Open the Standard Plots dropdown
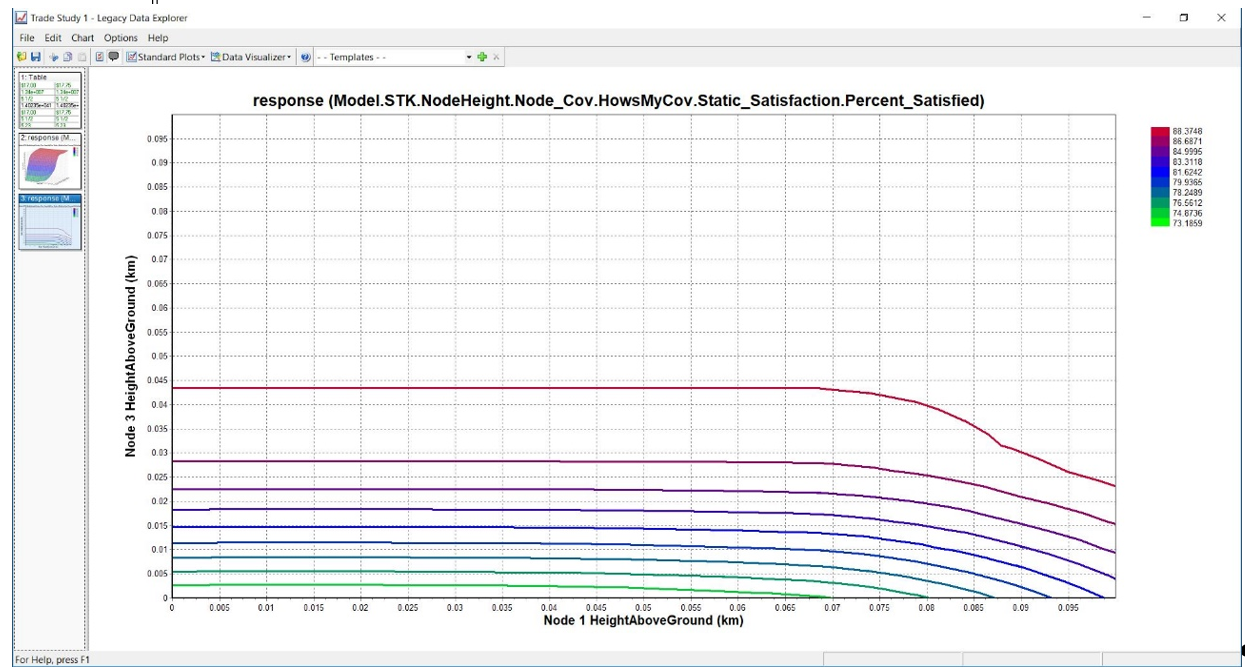 166,57
